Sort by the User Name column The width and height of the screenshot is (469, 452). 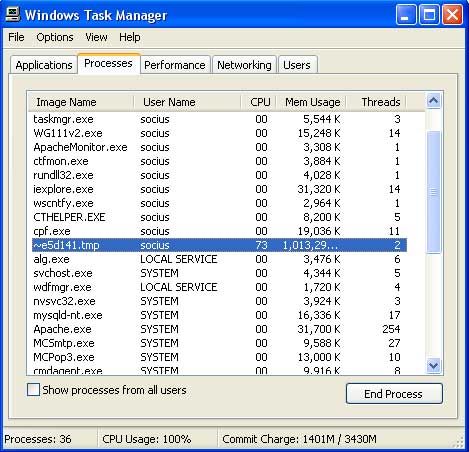187,102
